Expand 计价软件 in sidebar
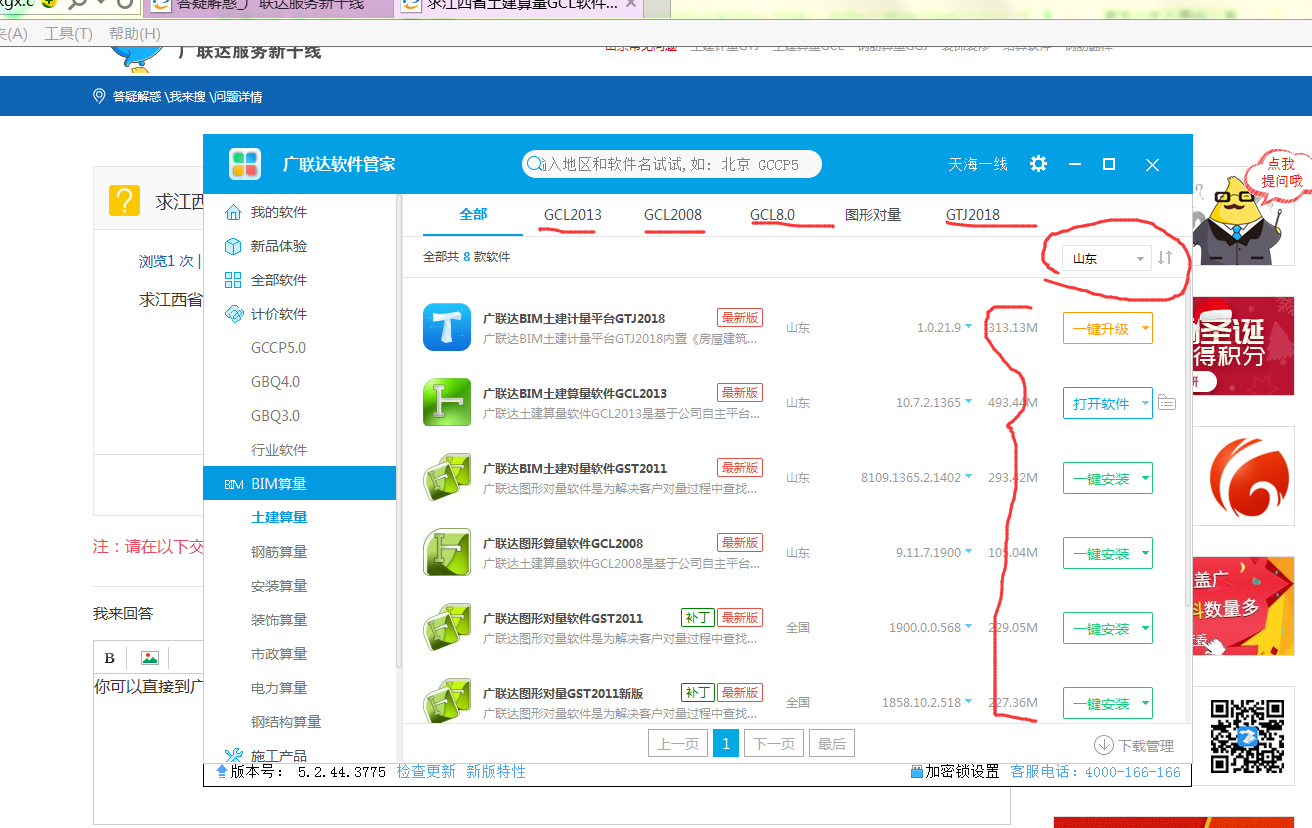Screen dimensions: 1312x828 (x=266, y=314)
